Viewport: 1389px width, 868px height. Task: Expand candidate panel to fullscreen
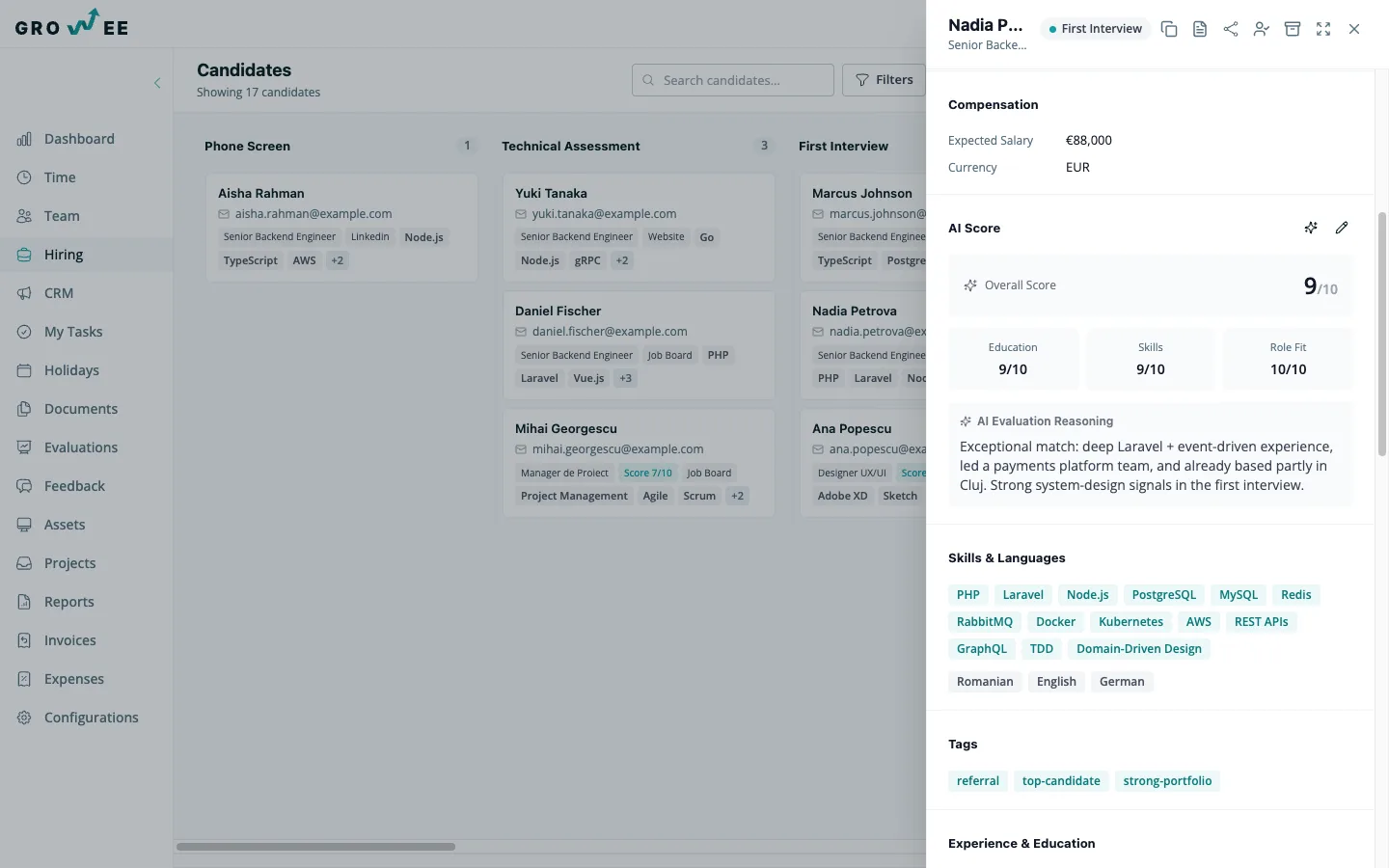pos(1323,29)
